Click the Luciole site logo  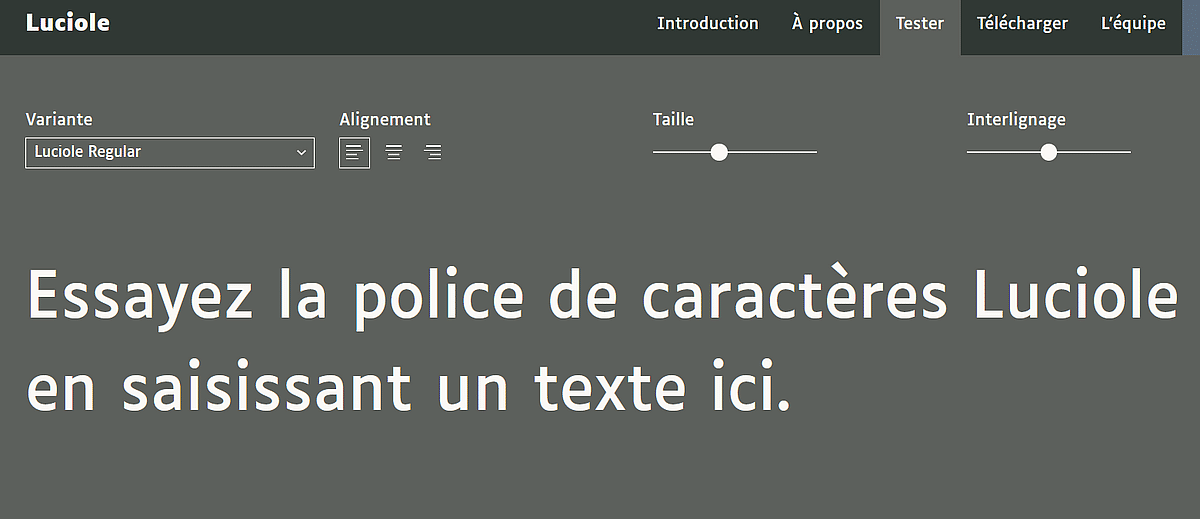[68, 23]
